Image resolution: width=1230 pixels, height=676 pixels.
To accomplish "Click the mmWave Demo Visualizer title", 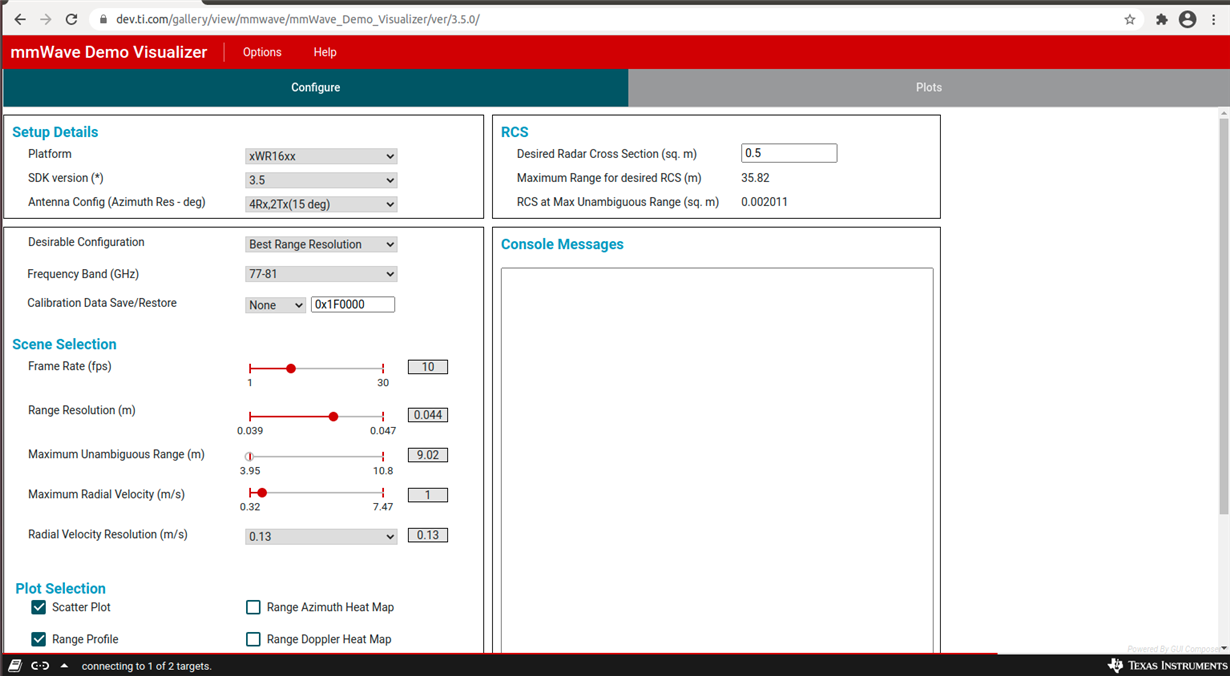I will [x=108, y=52].
